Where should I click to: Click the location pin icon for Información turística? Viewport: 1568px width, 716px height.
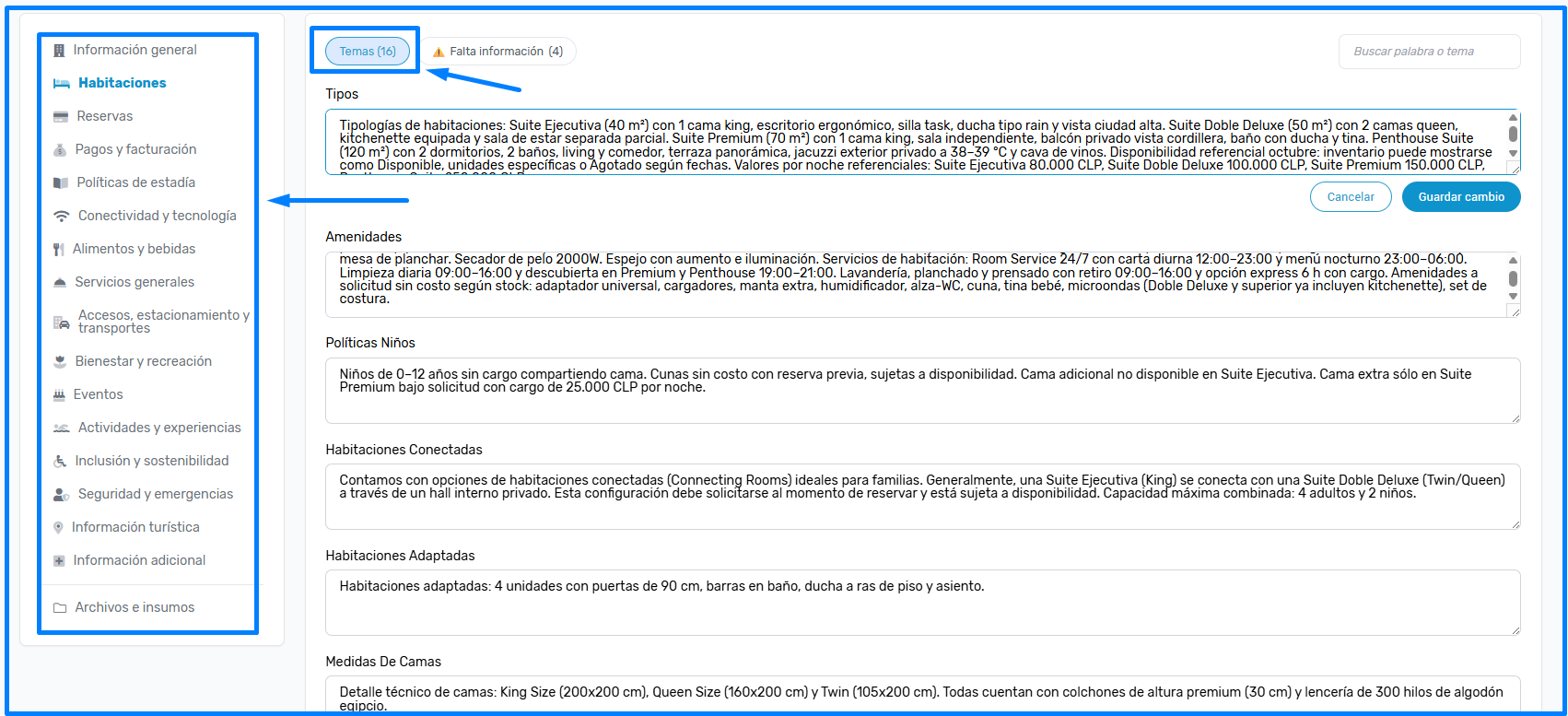(x=59, y=527)
